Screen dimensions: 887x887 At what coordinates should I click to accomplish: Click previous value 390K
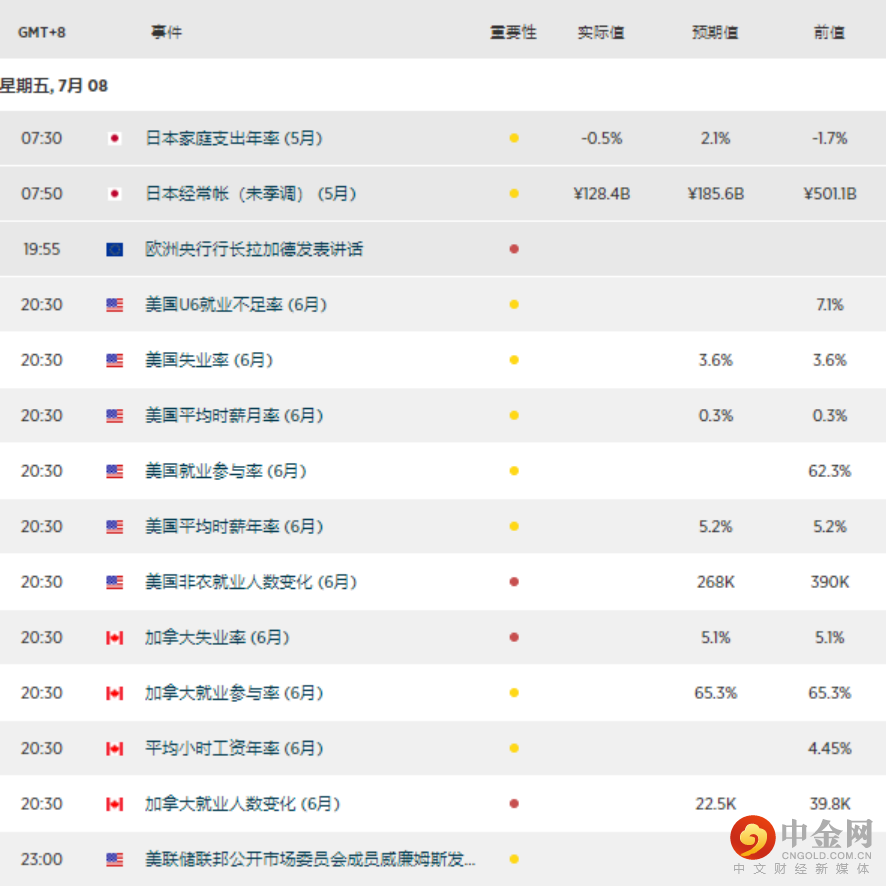click(x=830, y=582)
